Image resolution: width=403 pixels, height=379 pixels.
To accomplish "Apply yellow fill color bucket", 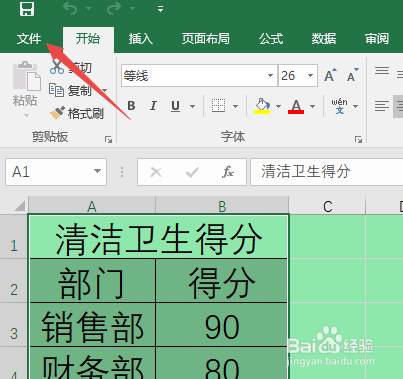I will pos(262,106).
